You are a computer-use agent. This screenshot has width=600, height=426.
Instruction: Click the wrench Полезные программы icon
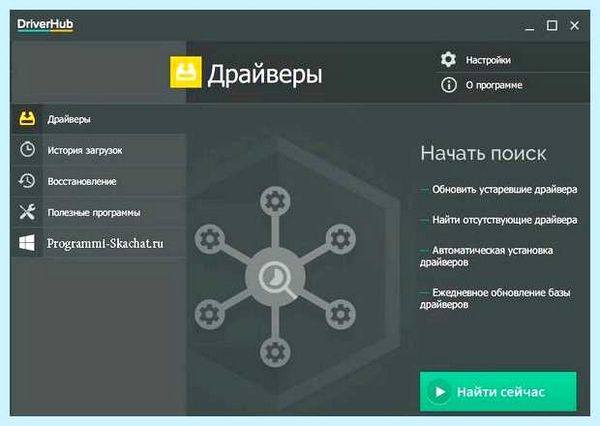click(27, 212)
